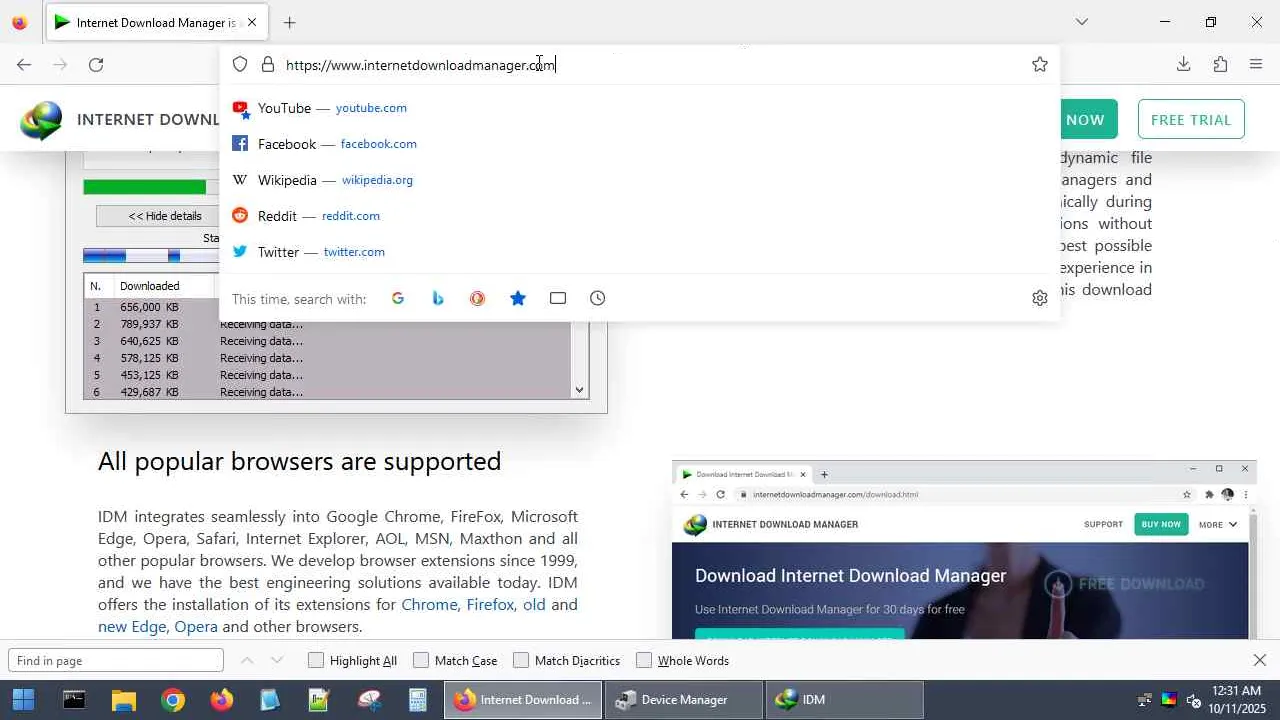Click the '789,937 KB' downloaded value
This screenshot has width=1280, height=720.
point(149,324)
